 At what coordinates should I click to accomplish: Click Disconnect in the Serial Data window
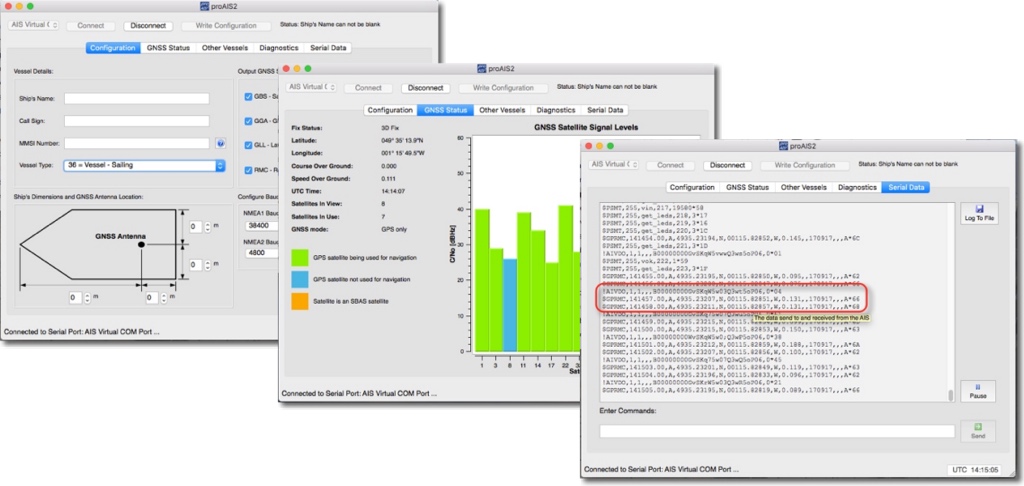[728, 165]
